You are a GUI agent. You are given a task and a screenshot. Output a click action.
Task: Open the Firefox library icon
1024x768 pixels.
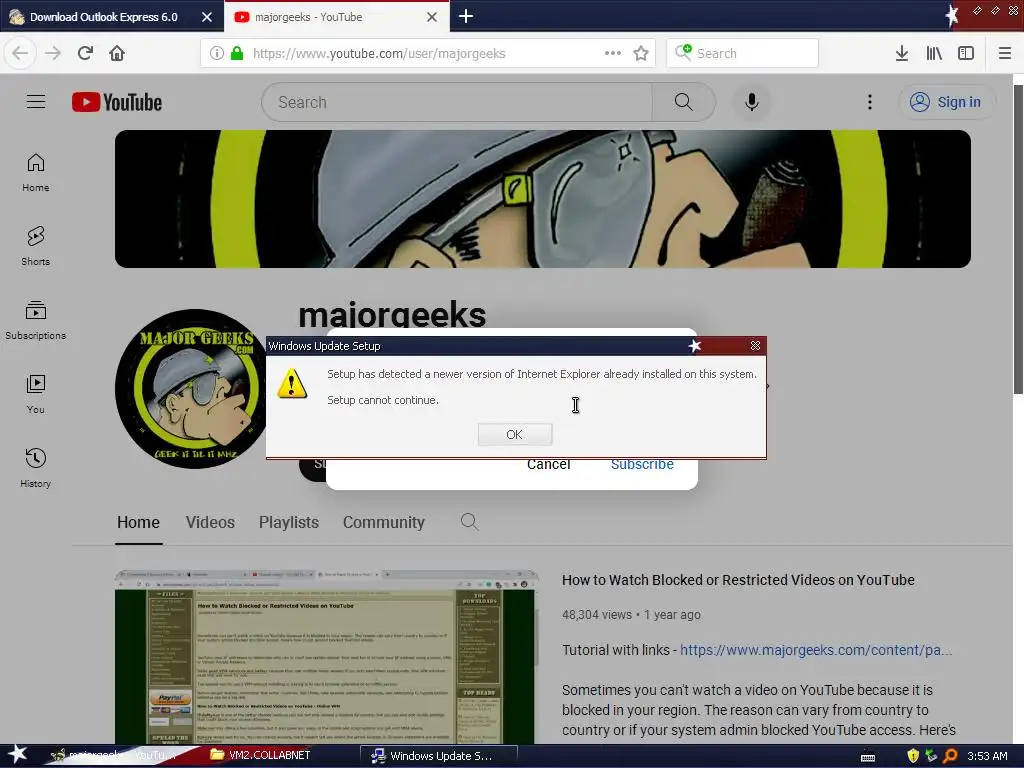click(934, 53)
